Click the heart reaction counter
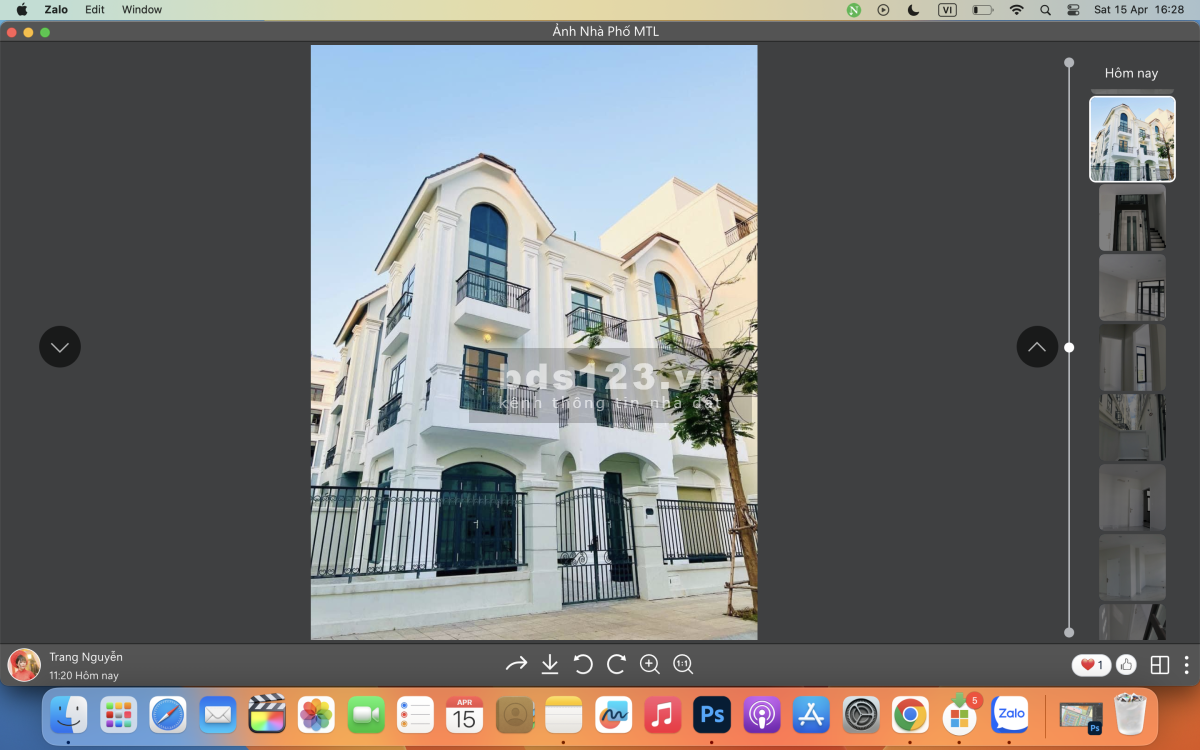The image size is (1200, 750). (x=1091, y=665)
